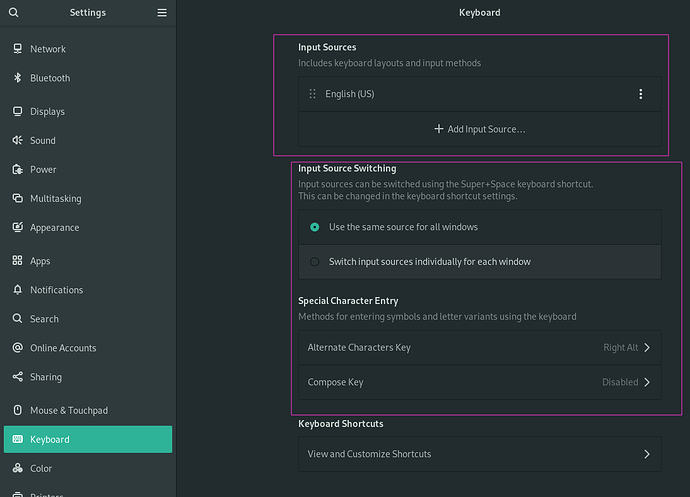This screenshot has width=690, height=497.
Task: Click the search magnifier in Settings header
Action: tap(12, 13)
